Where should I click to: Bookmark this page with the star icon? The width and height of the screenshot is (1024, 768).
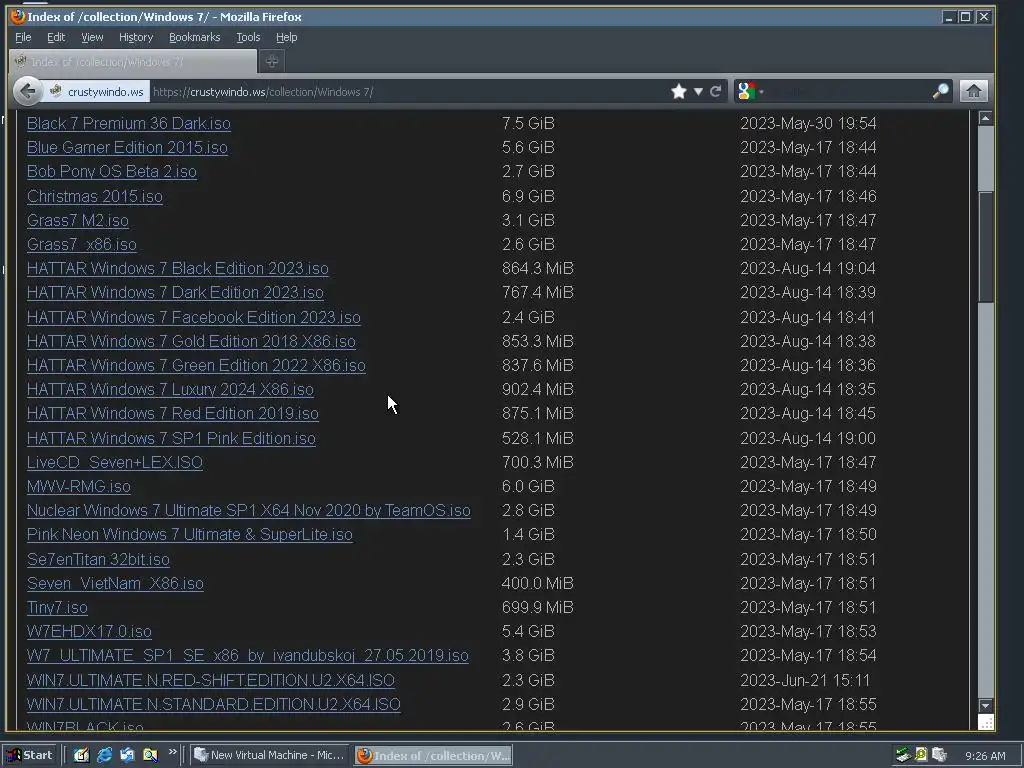pyautogui.click(x=679, y=91)
